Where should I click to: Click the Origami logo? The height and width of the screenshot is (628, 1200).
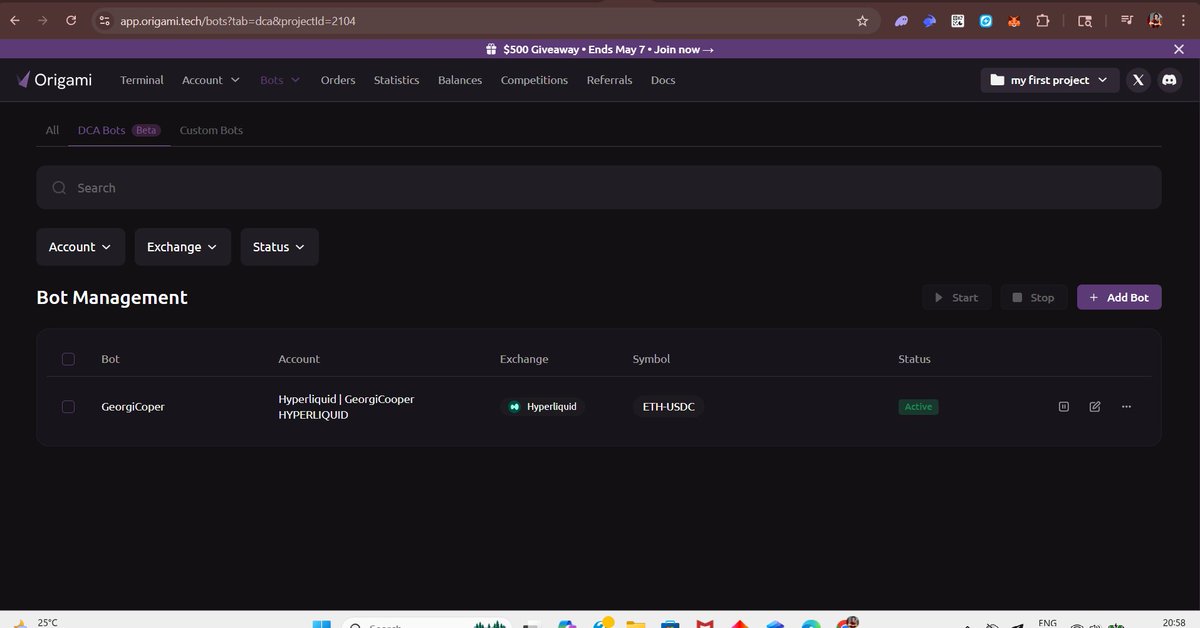coord(55,80)
